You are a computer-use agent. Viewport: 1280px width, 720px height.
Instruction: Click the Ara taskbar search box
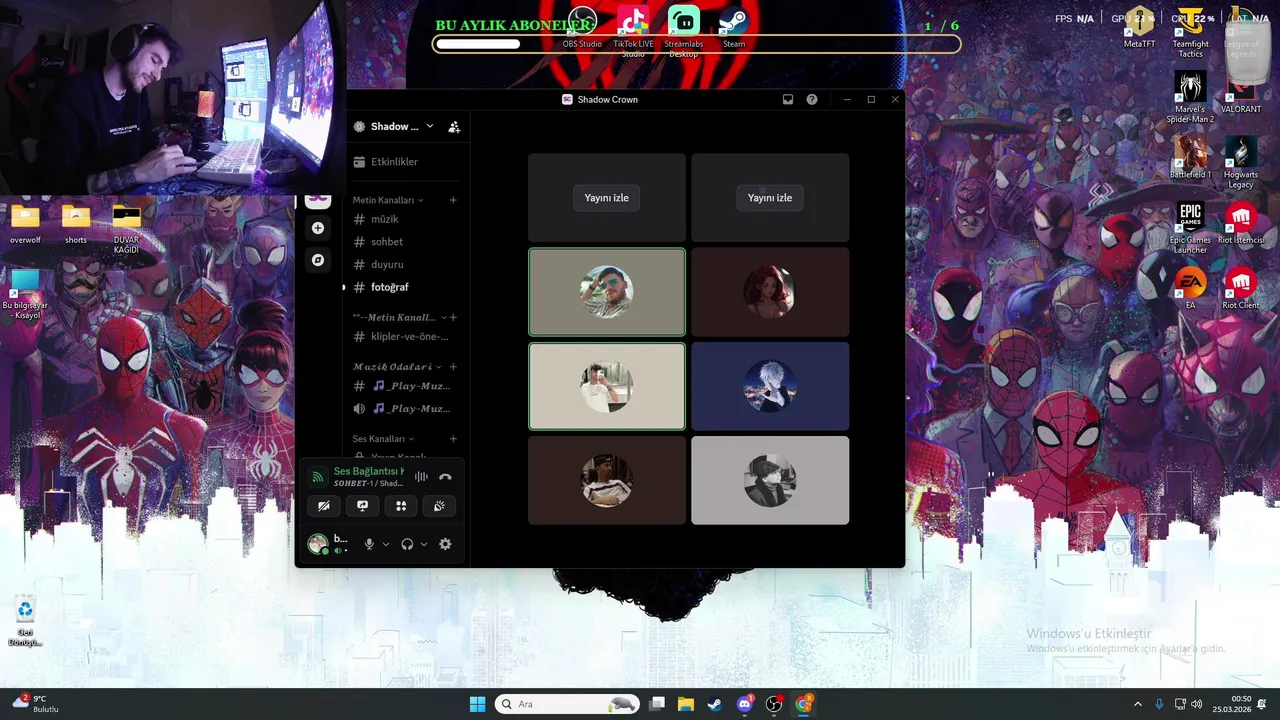pyautogui.click(x=568, y=704)
